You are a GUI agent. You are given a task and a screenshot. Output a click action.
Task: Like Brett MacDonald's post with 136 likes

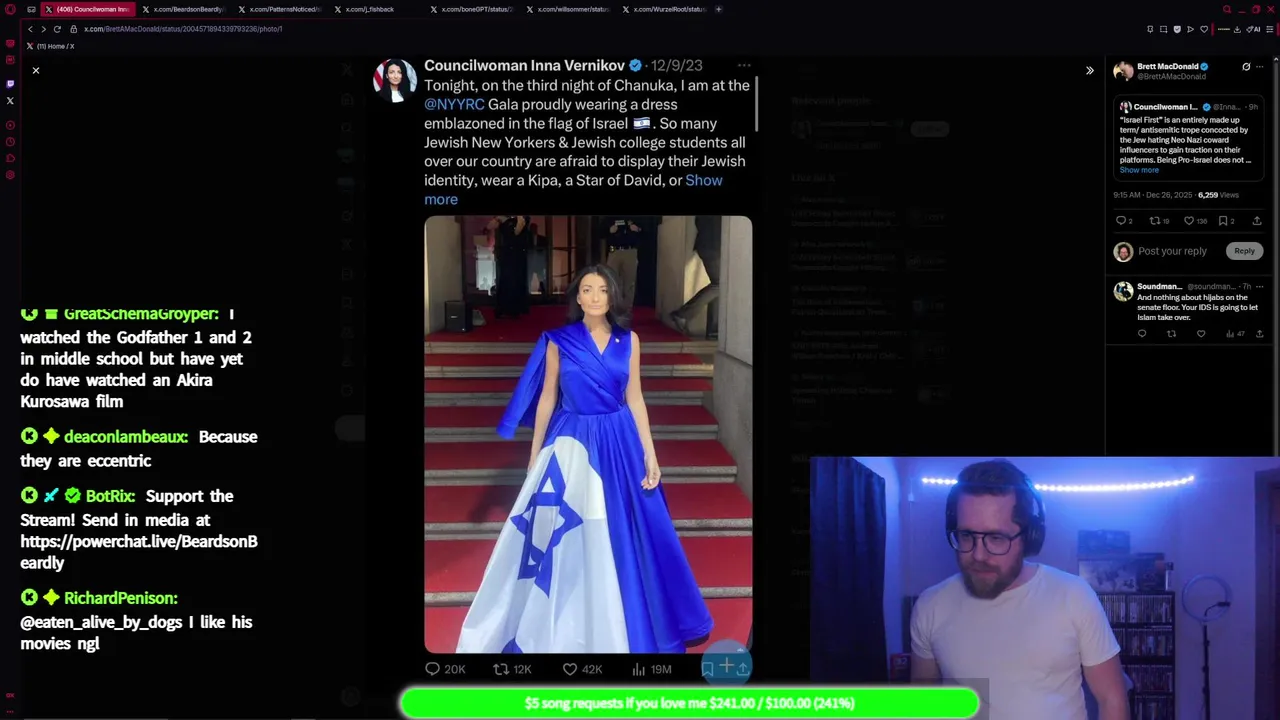click(1195, 221)
